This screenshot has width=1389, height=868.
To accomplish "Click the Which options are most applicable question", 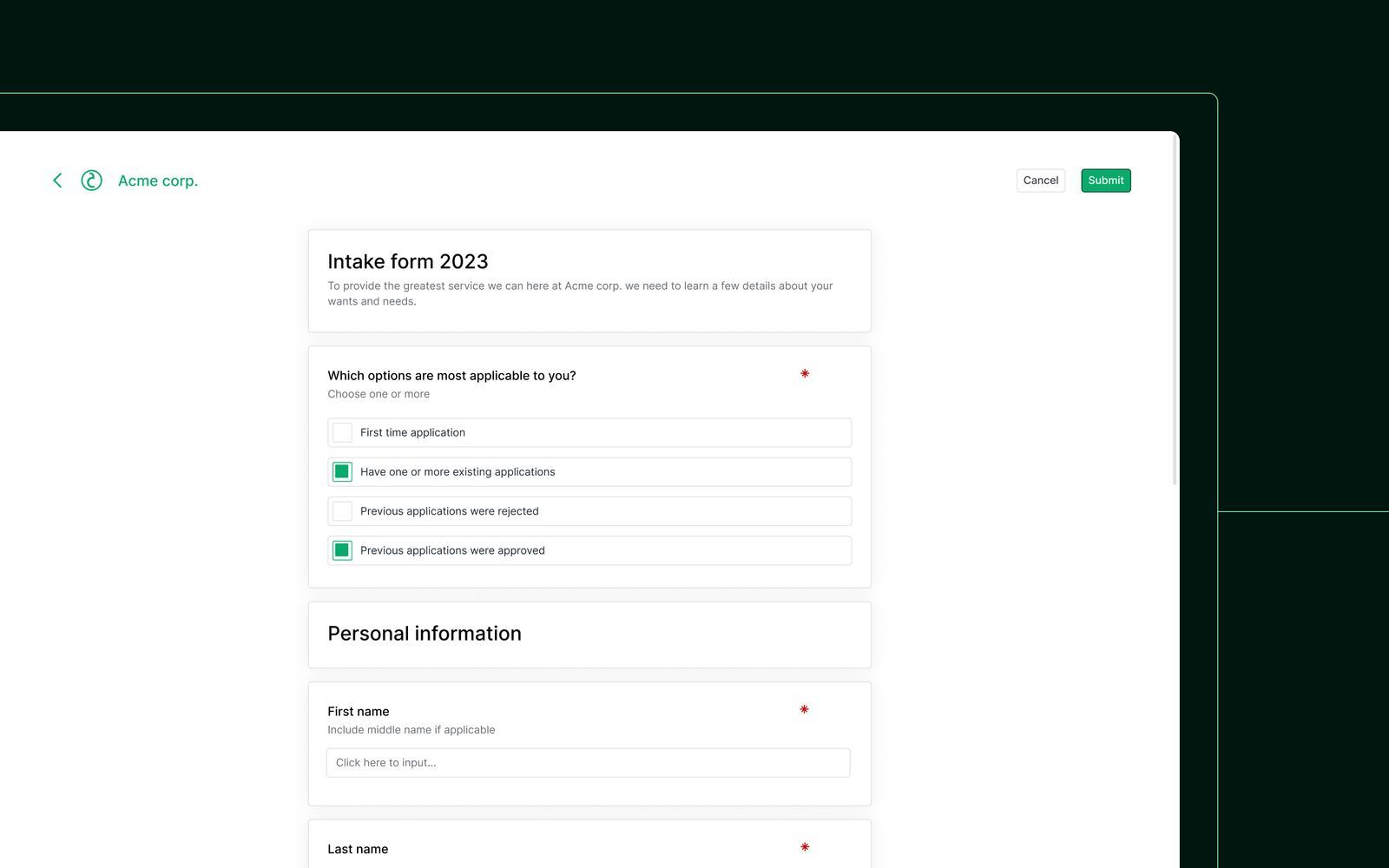I will pyautogui.click(x=451, y=376).
